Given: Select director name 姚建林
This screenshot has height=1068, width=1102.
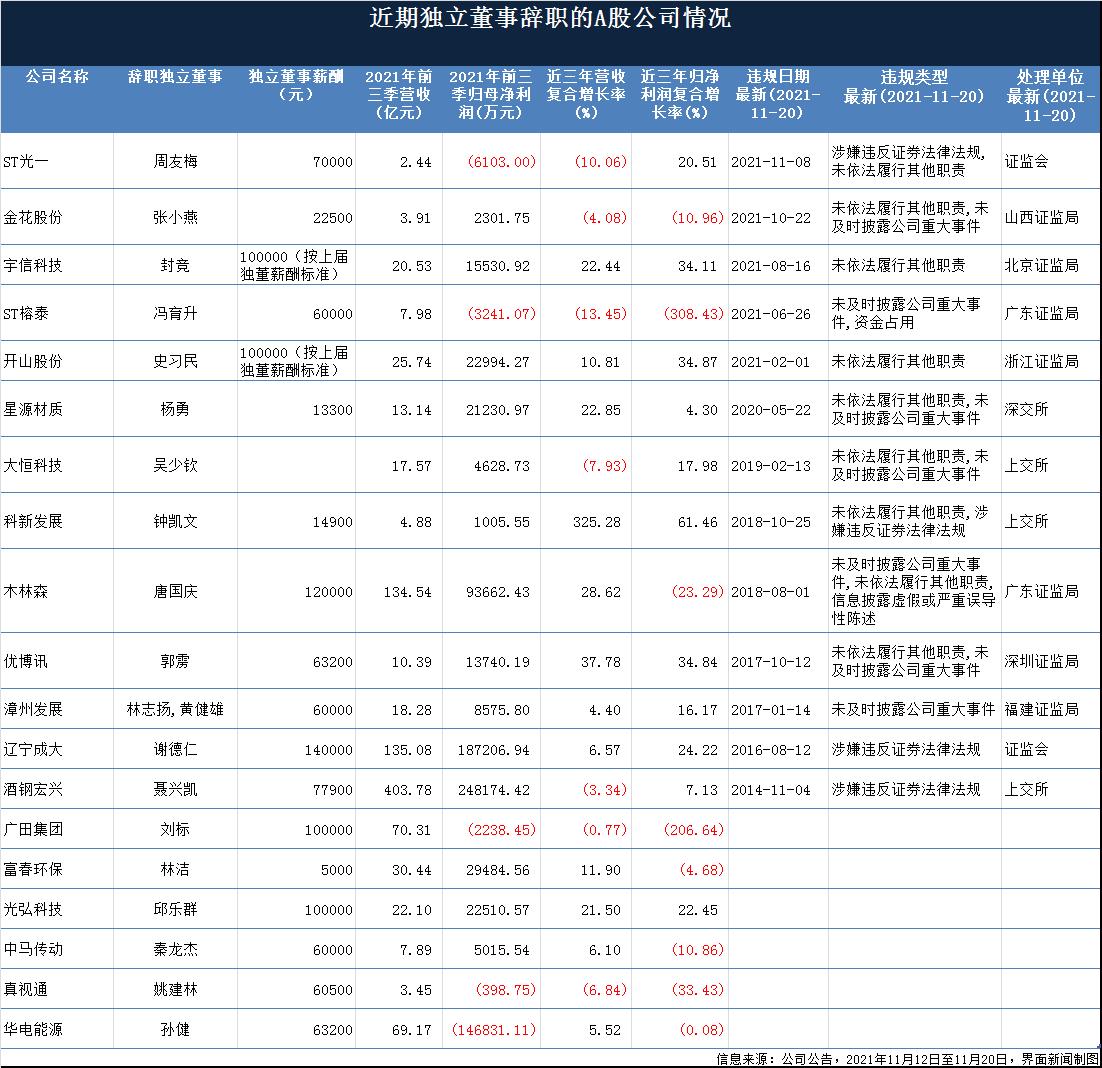Looking at the screenshot, I should [x=175, y=989].
